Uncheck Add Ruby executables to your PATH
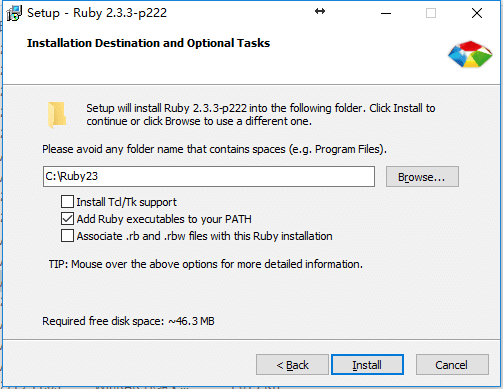503x389 pixels. coord(67,219)
